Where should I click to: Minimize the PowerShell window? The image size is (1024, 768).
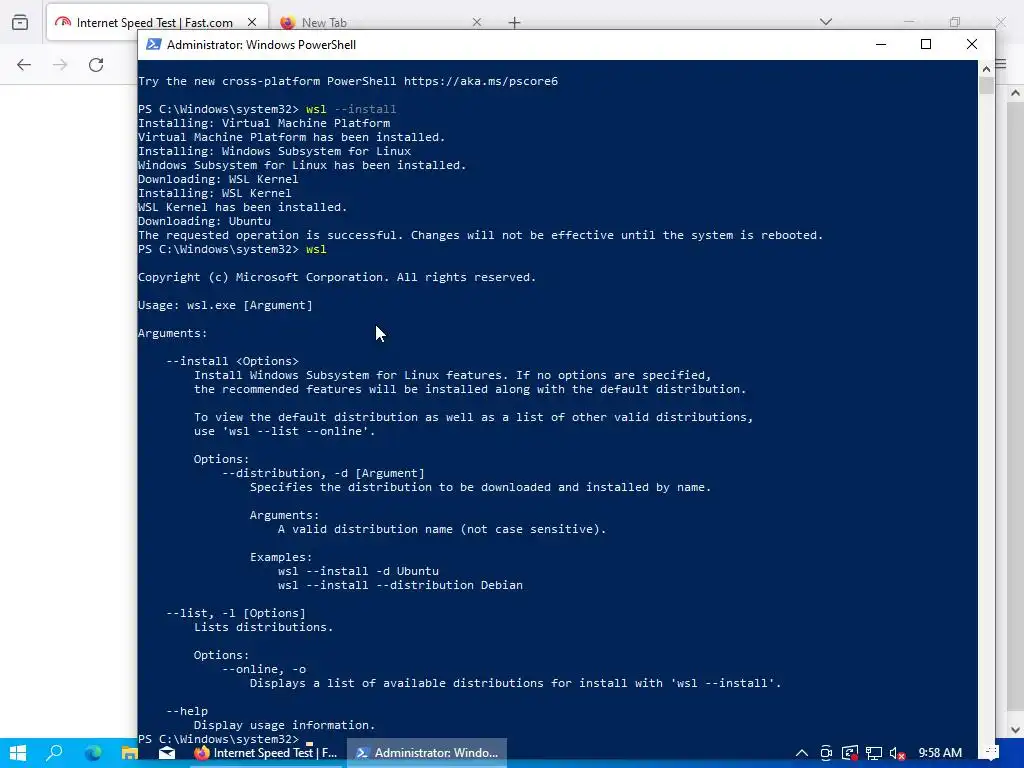[x=881, y=44]
